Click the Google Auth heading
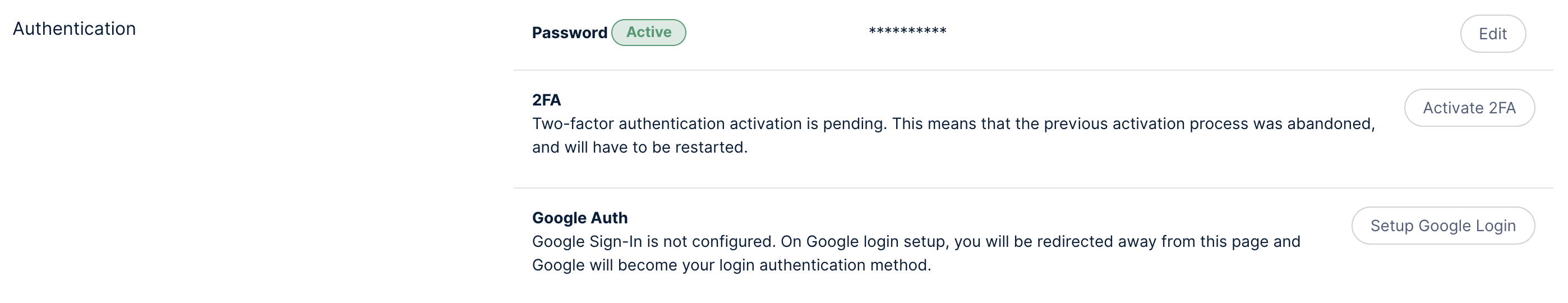The width and height of the screenshot is (1568, 303). coord(579,218)
